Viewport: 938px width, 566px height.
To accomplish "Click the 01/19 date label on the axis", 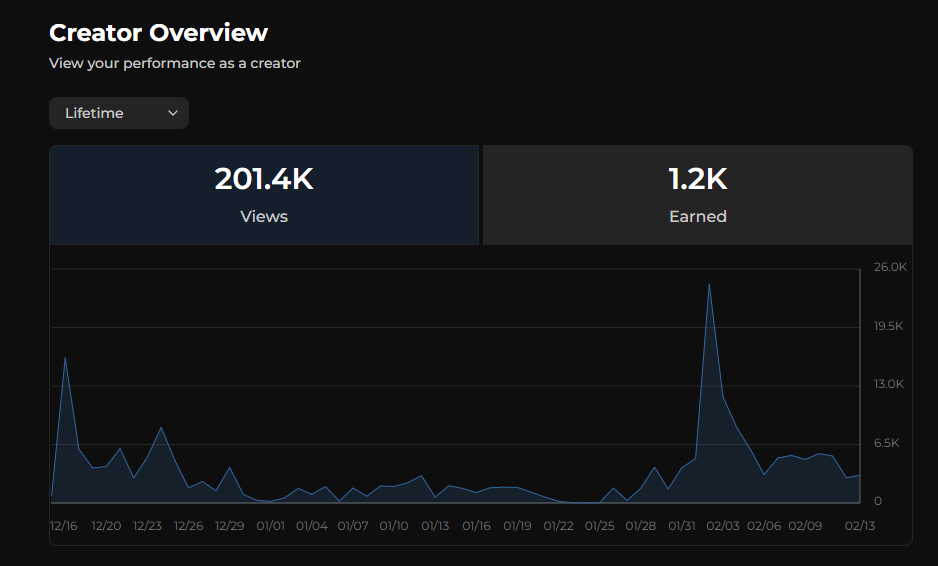I will [x=517, y=526].
